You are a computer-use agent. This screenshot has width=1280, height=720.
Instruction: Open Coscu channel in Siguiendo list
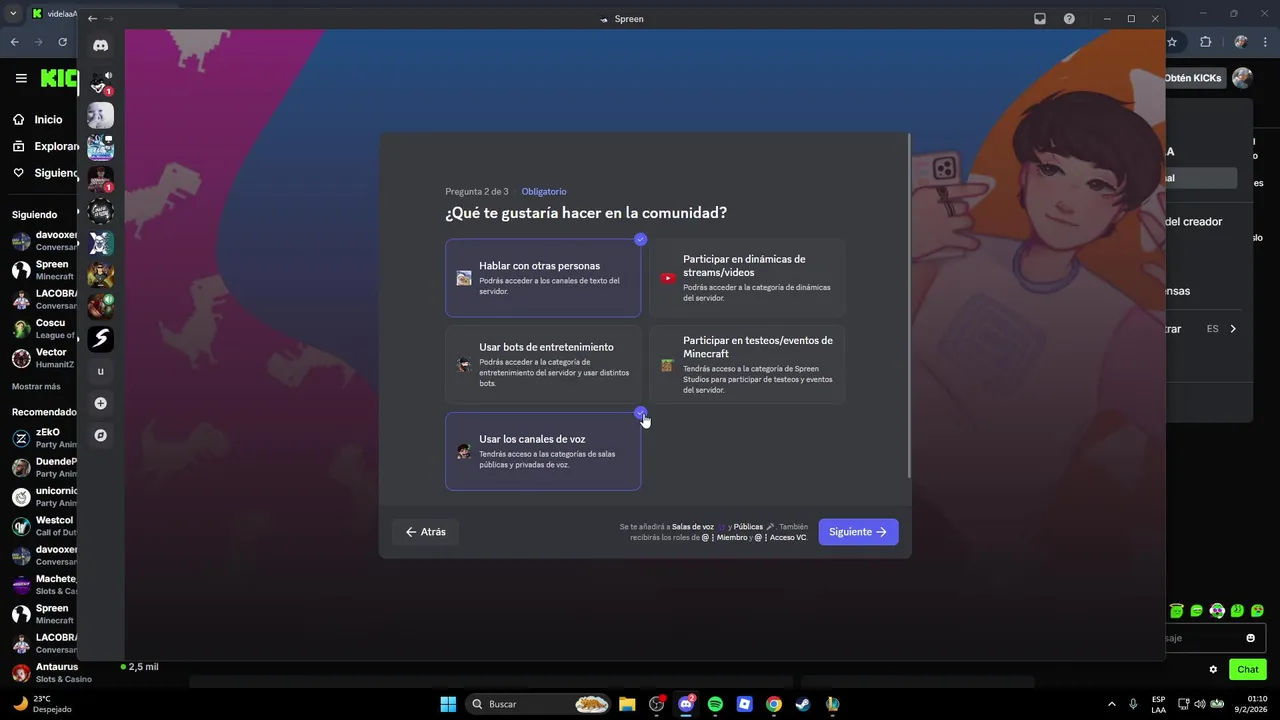(44, 329)
